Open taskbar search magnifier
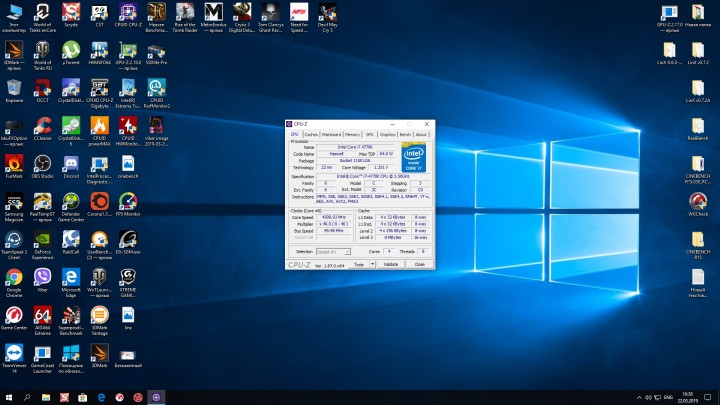 pos(27,397)
